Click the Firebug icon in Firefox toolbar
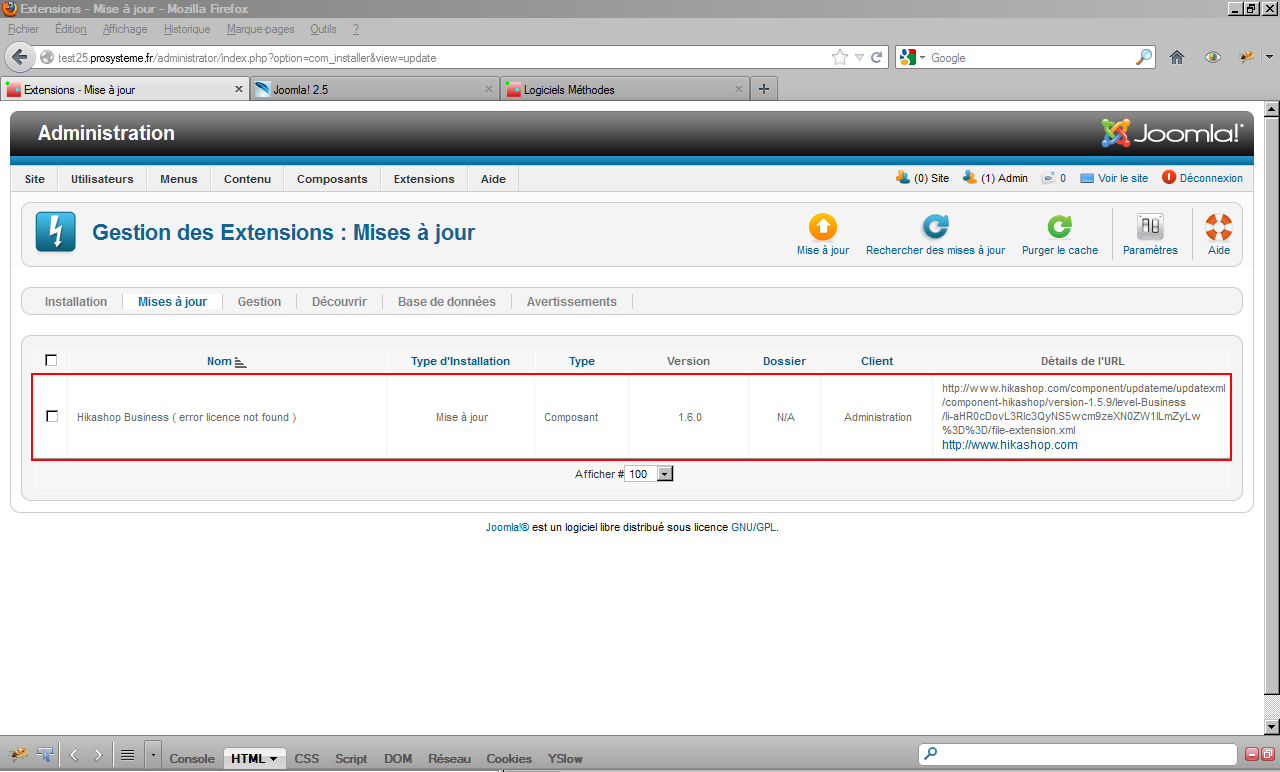The image size is (1280, 772). 1248,58
